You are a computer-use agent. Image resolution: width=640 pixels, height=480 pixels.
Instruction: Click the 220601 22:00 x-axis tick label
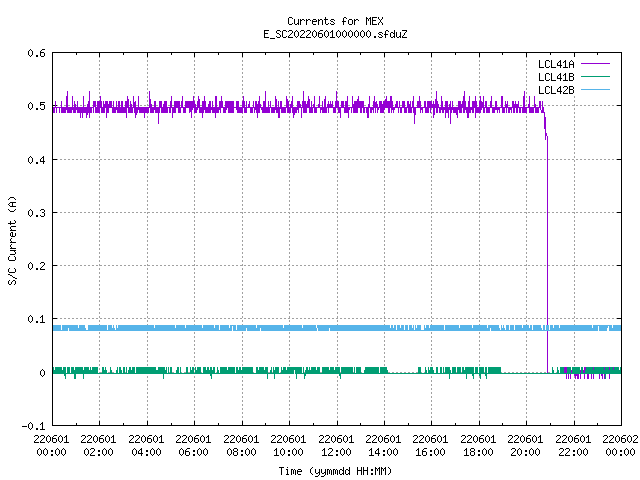(573, 446)
